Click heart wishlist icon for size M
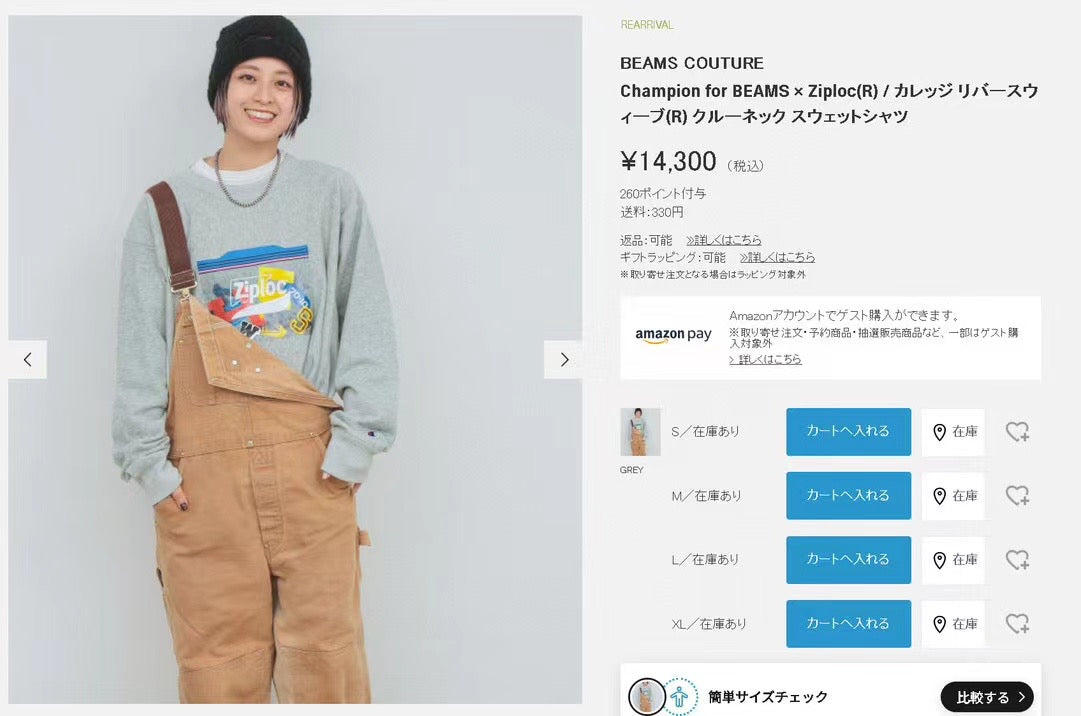 (x=1017, y=496)
